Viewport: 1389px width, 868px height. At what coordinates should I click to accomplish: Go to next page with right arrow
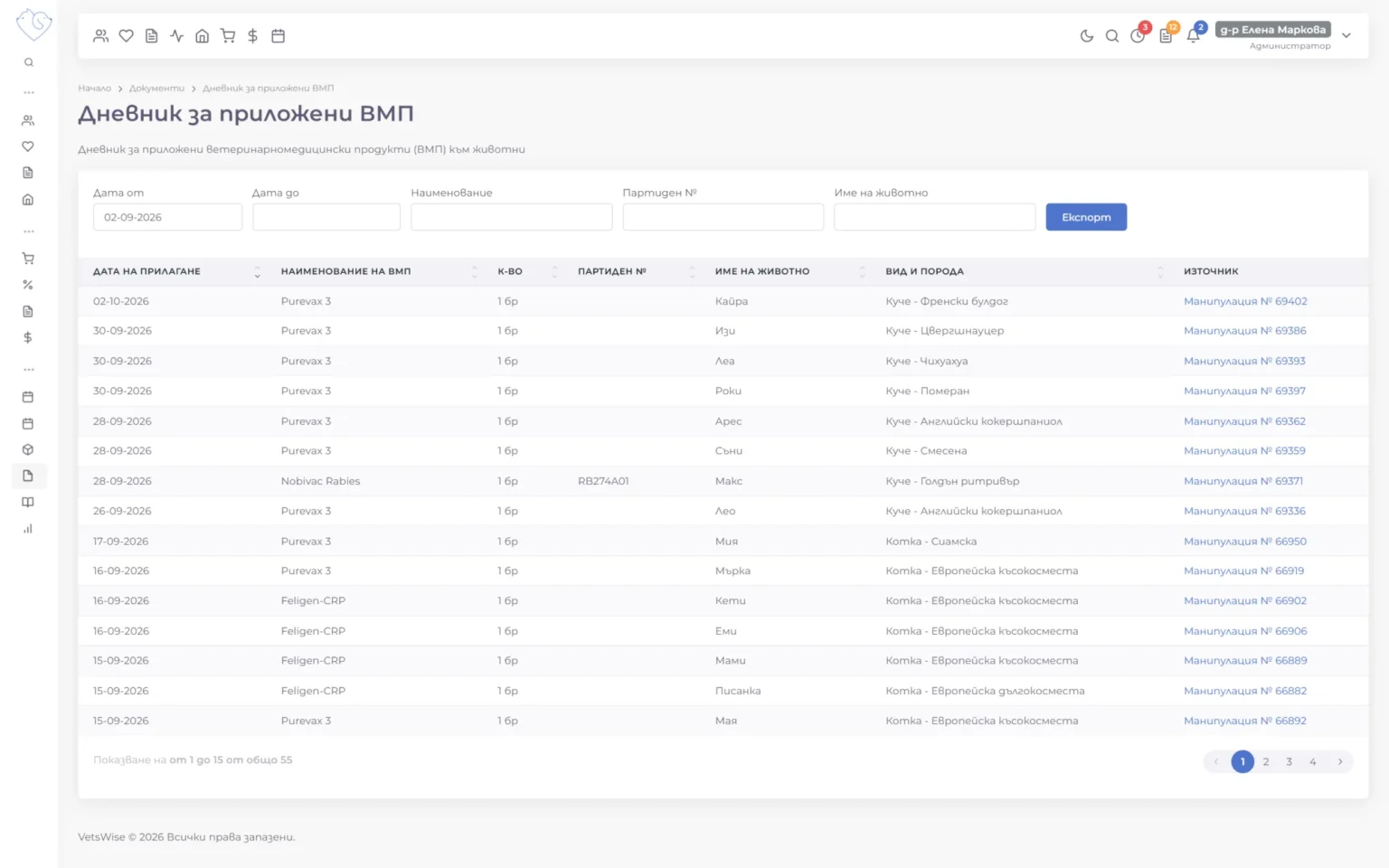pyautogui.click(x=1340, y=761)
